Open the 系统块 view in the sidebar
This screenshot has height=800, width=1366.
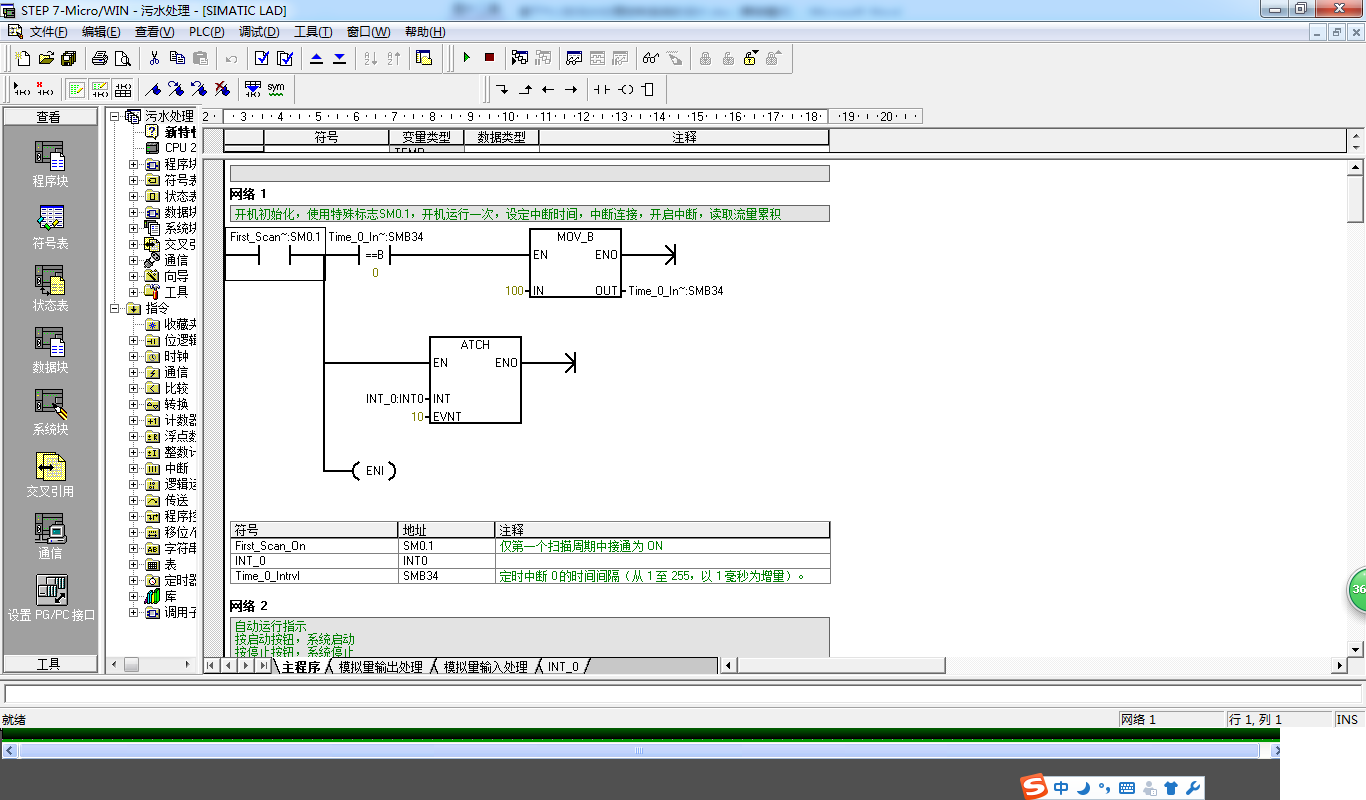[x=50, y=413]
